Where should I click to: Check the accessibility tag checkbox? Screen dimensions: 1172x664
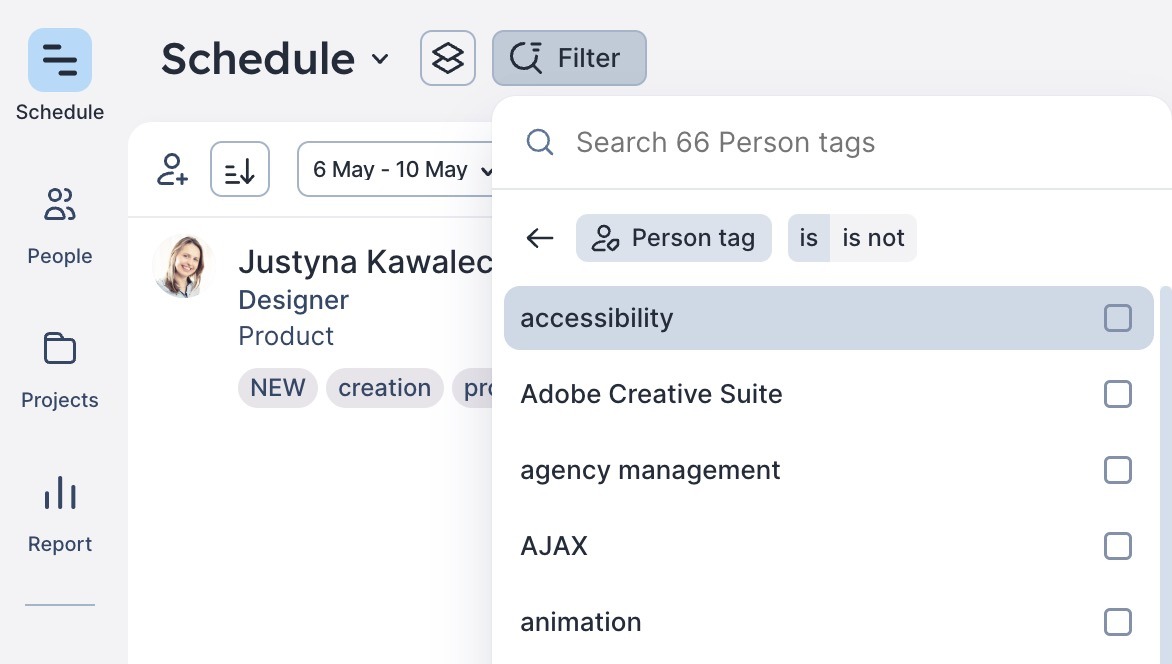tap(1117, 318)
